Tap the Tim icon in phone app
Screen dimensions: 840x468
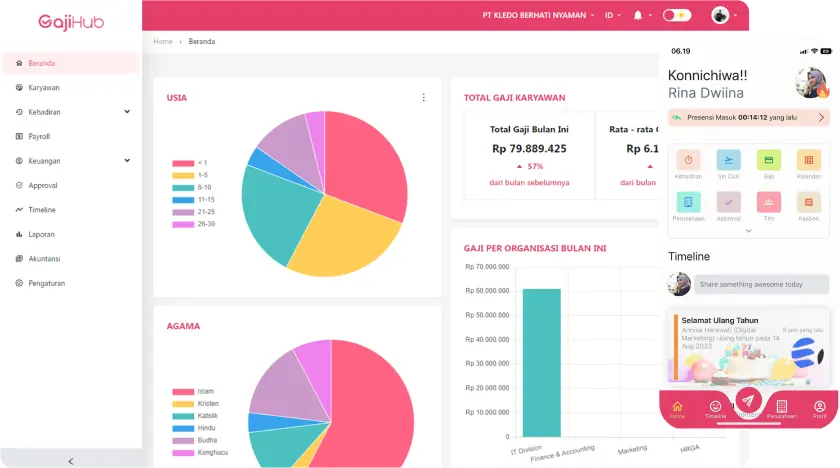click(769, 202)
